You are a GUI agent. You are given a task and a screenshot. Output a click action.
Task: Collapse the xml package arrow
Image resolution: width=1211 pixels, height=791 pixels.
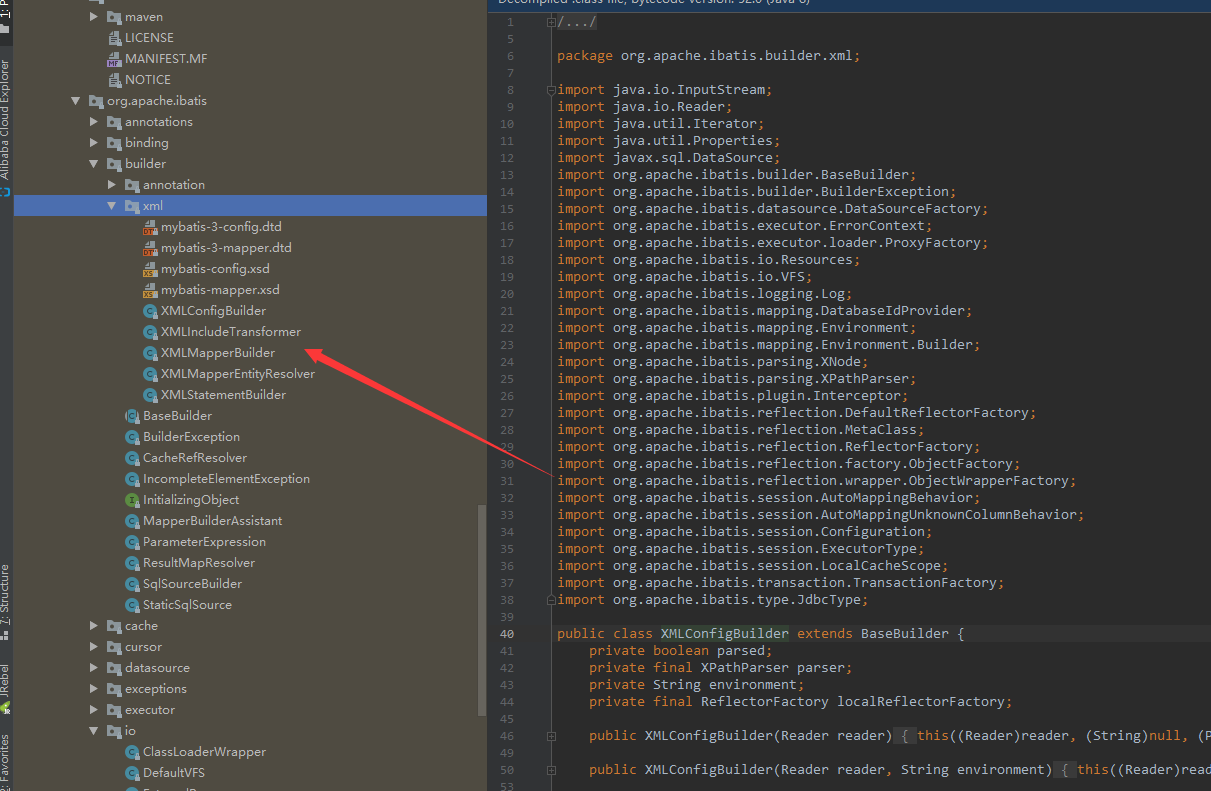(x=112, y=206)
